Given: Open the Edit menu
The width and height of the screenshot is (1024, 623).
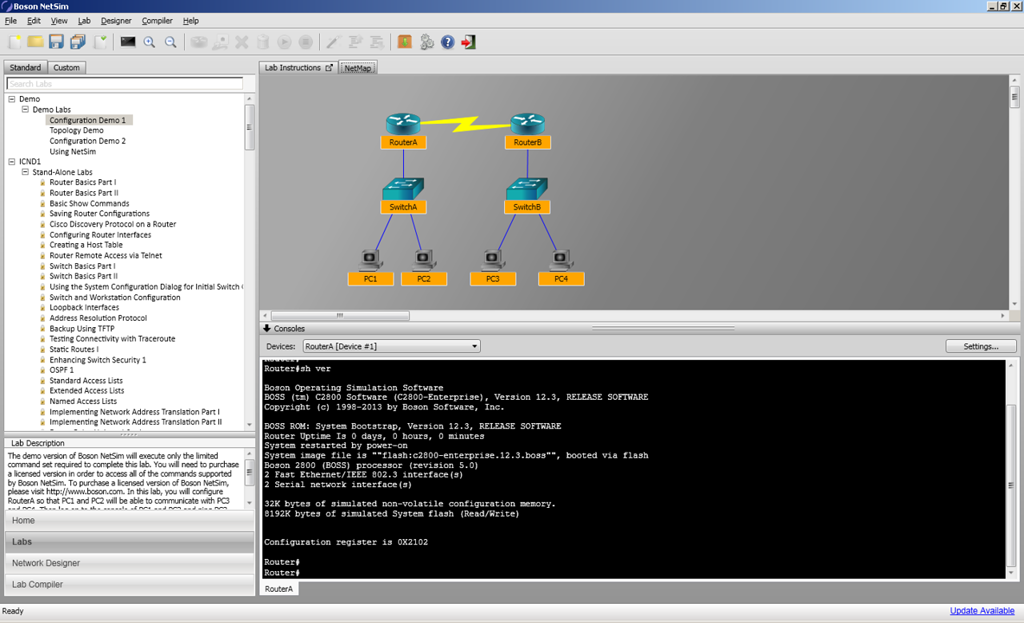Looking at the screenshot, I should click(34, 21).
